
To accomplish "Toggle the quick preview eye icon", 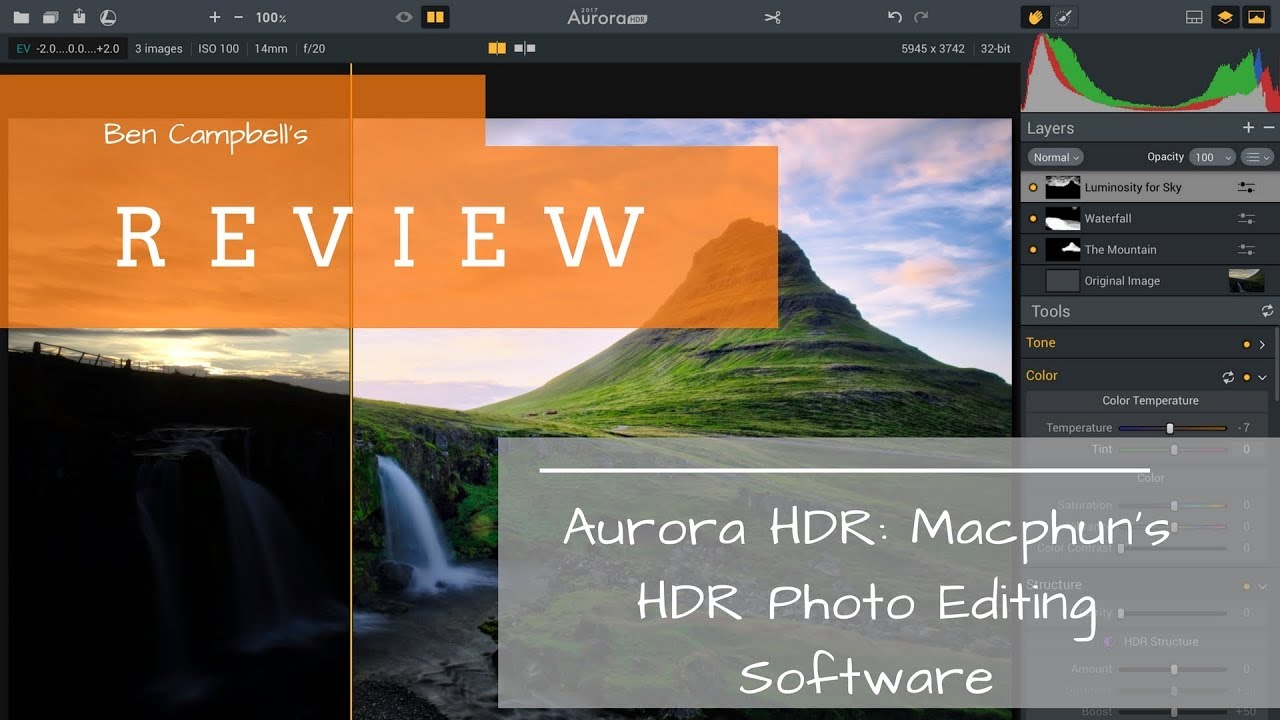I will (404, 17).
